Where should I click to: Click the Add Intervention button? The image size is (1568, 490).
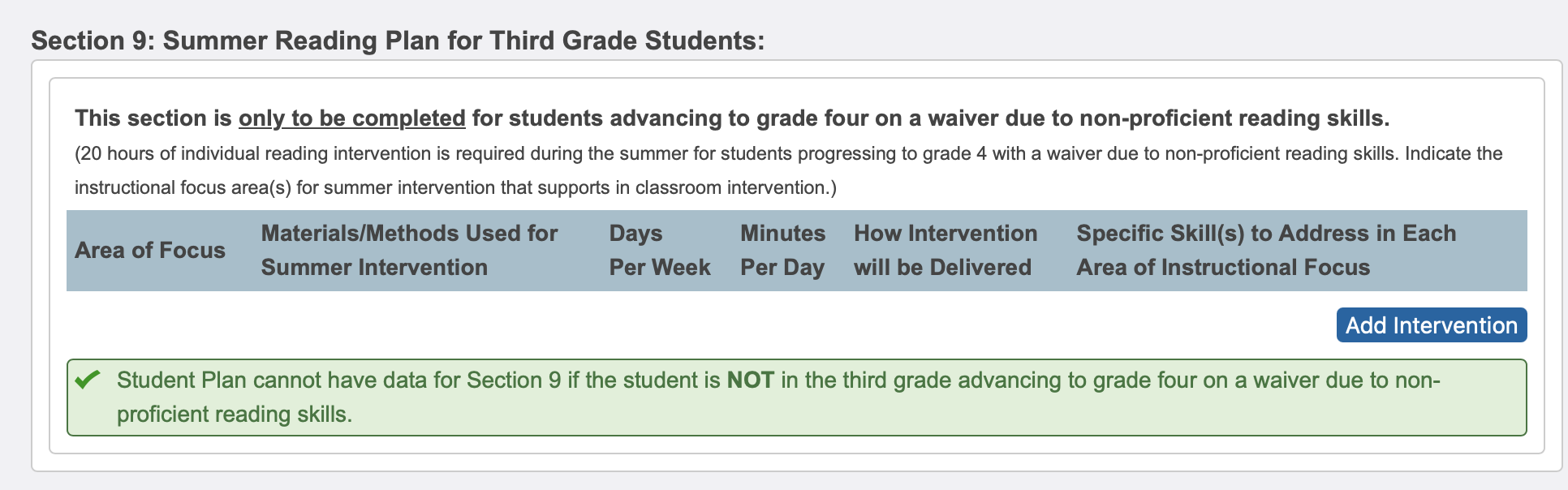[1431, 325]
